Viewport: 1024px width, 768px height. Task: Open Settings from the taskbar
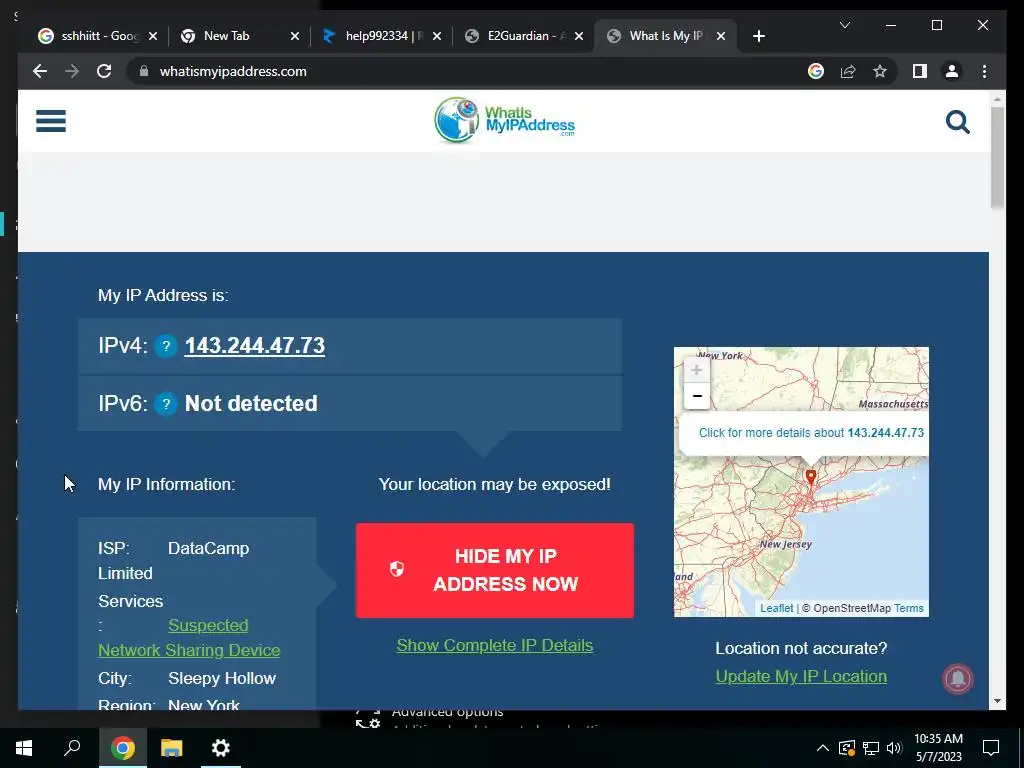221,748
